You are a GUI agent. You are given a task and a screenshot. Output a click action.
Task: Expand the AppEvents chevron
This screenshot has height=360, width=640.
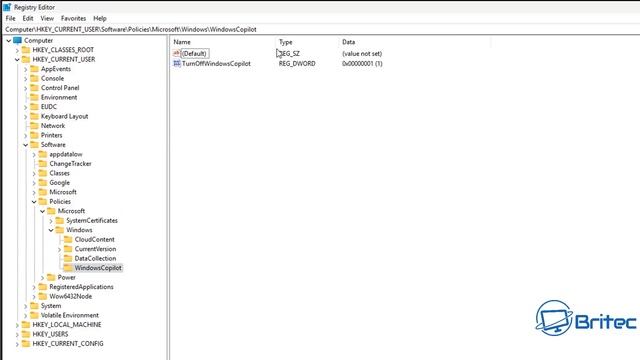(26, 69)
